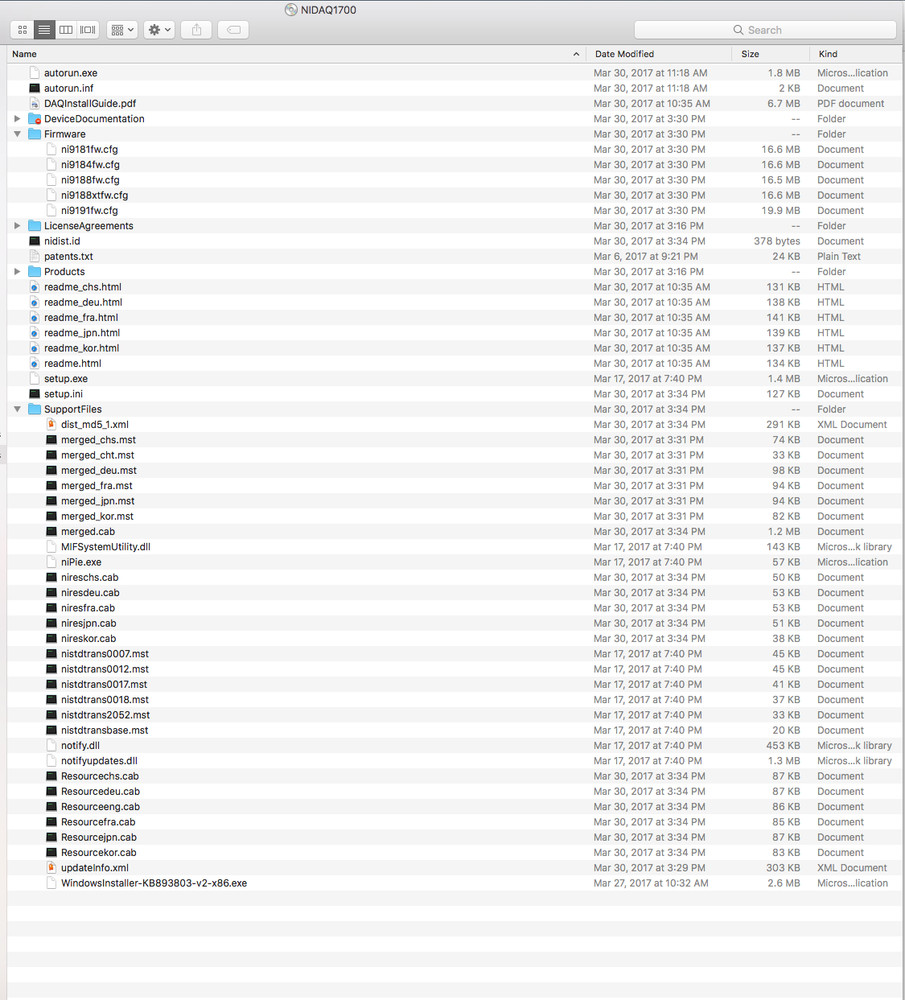Sort by Date Modified column

(624, 54)
